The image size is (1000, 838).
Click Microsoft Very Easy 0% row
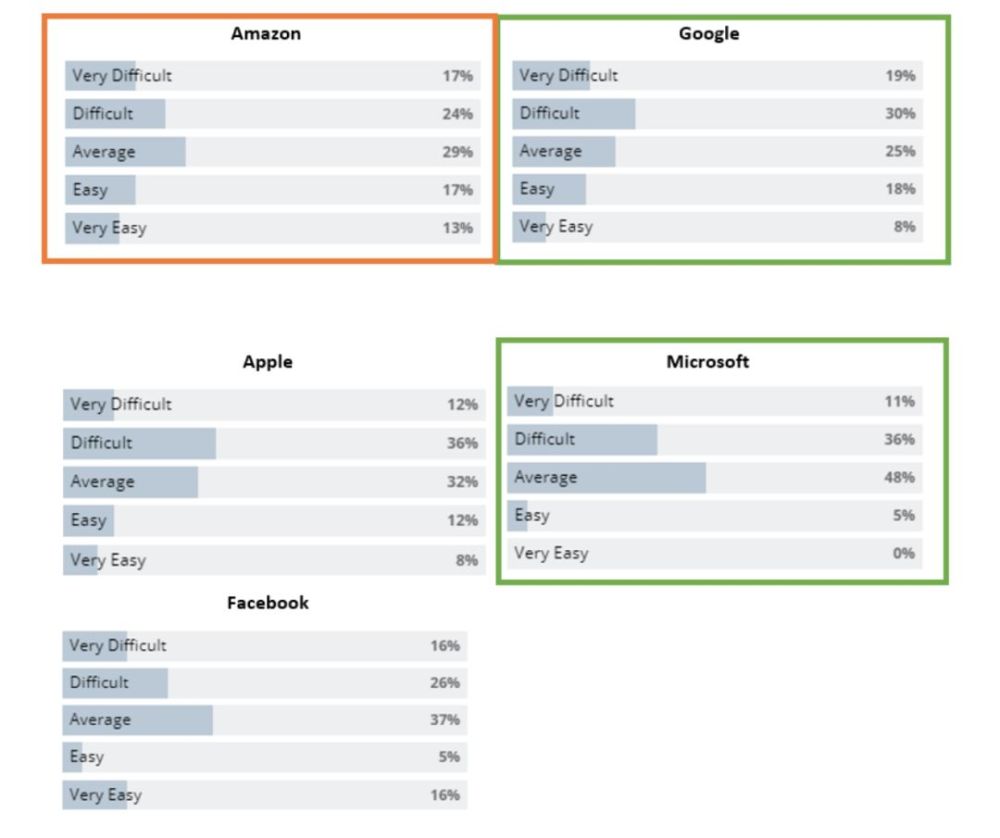pyautogui.click(x=715, y=554)
